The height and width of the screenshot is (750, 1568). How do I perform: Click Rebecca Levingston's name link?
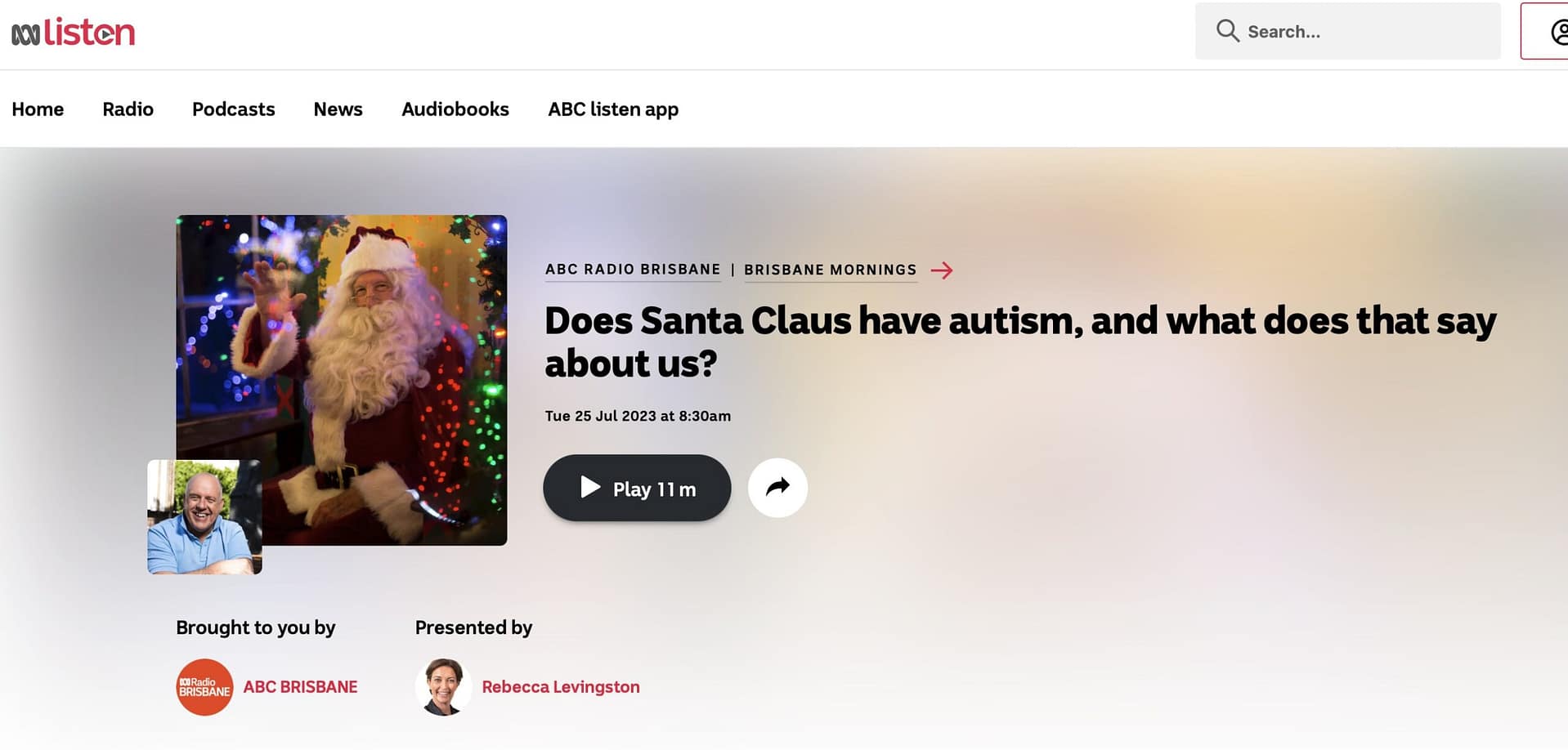tap(560, 686)
